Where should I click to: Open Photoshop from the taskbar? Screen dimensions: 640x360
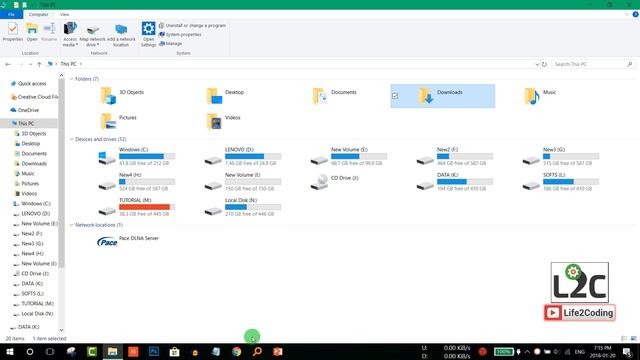click(x=154, y=351)
